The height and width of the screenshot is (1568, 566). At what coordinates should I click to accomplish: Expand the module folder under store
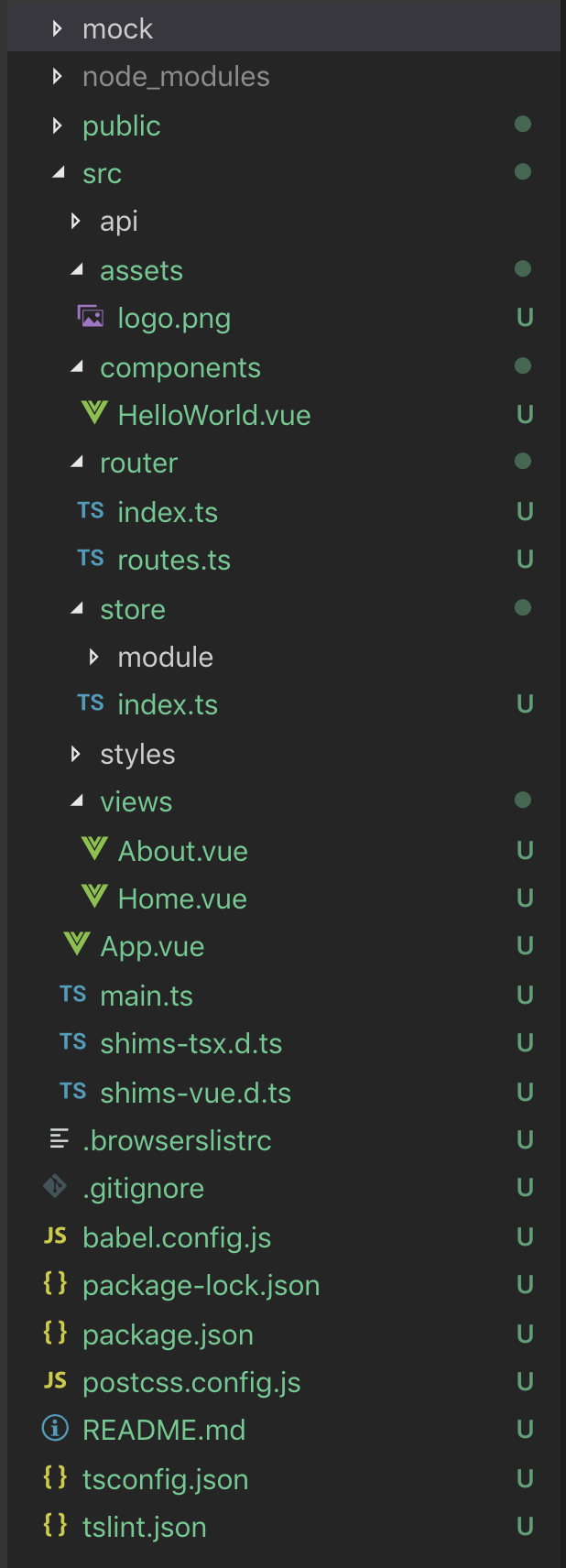click(93, 657)
